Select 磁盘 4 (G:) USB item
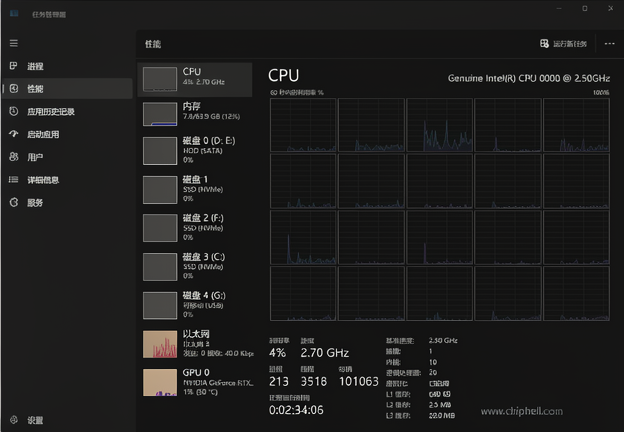Screen dimensions: 624x432 [195, 305]
